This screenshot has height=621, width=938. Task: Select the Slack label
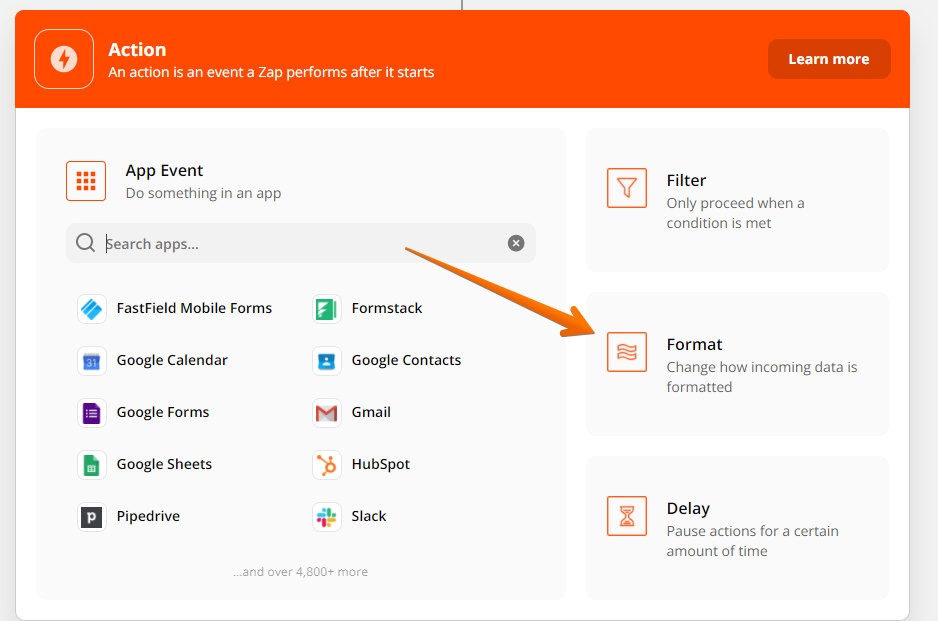(368, 516)
